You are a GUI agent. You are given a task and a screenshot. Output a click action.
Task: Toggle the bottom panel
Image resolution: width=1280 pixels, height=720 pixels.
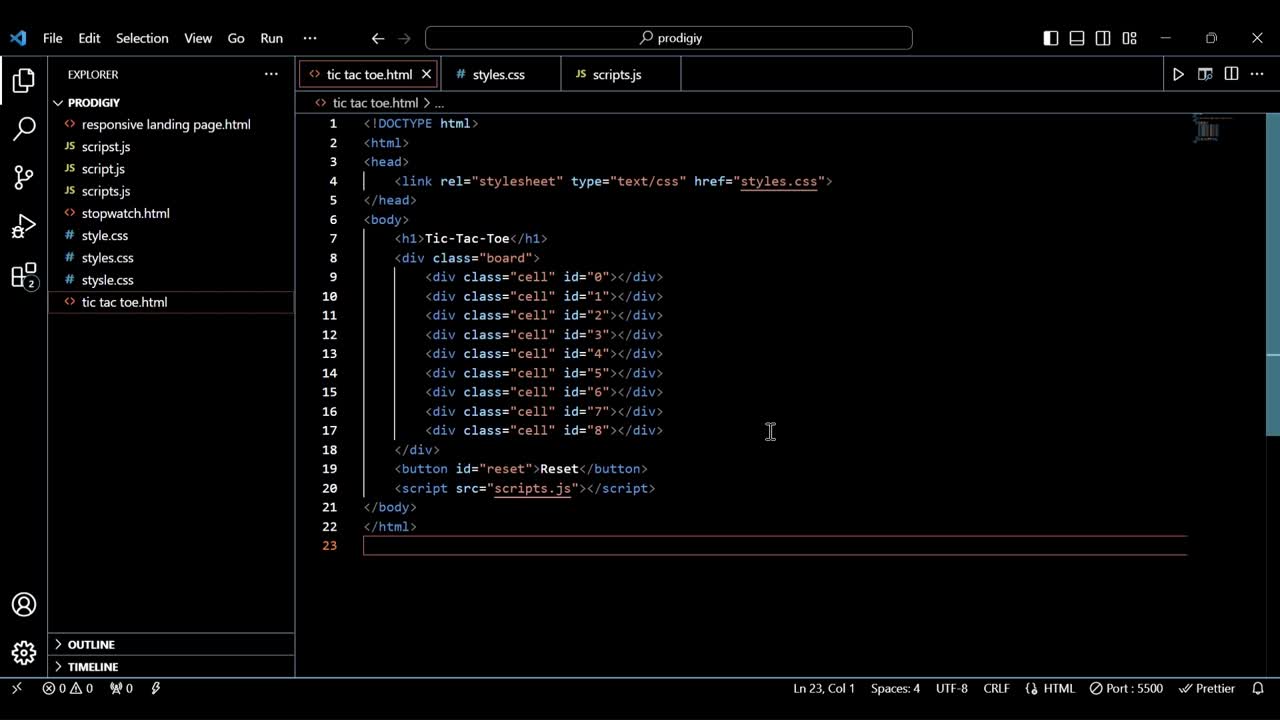[1077, 38]
